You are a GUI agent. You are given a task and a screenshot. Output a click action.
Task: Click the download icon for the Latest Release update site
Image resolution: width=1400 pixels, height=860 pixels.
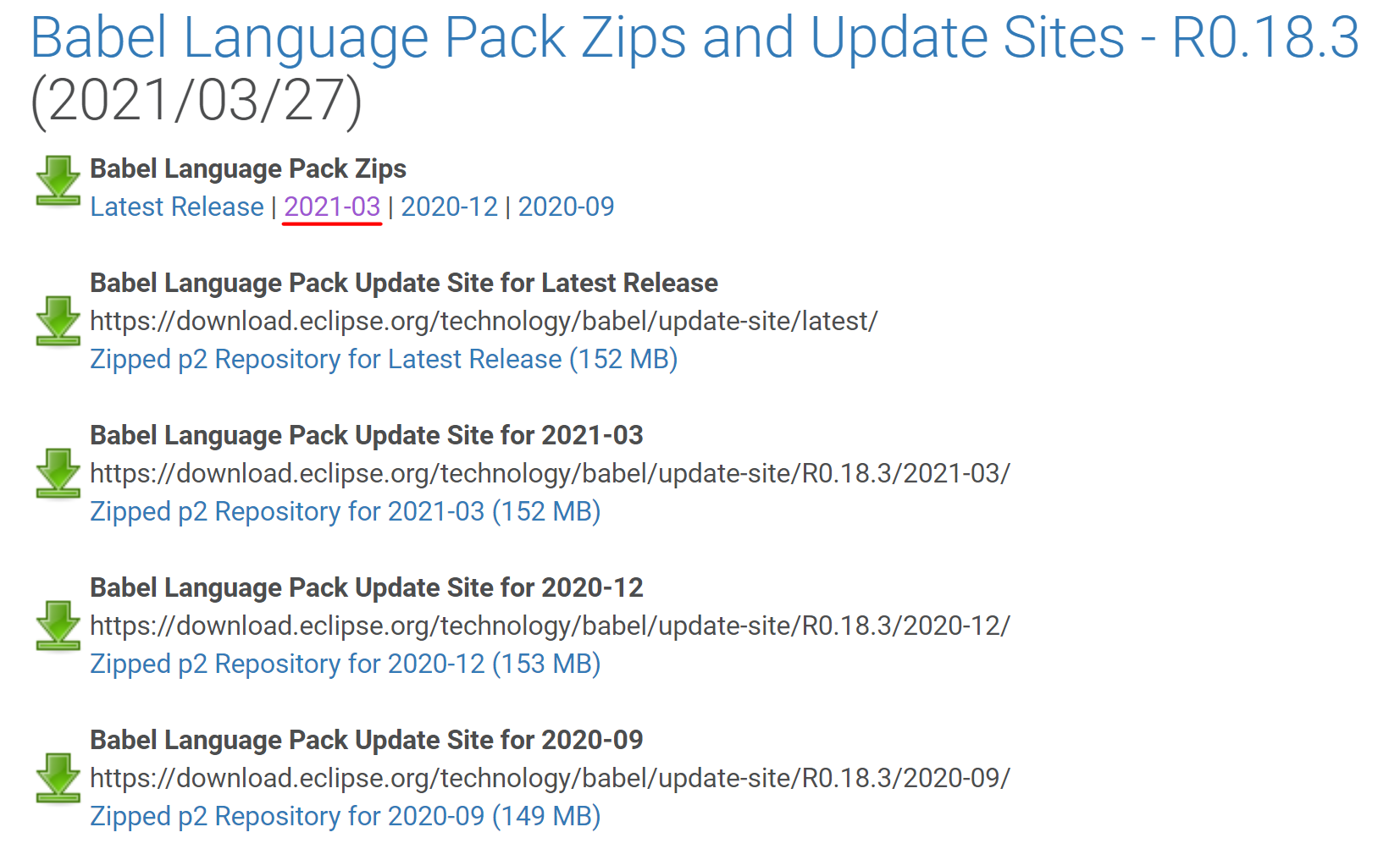58,321
